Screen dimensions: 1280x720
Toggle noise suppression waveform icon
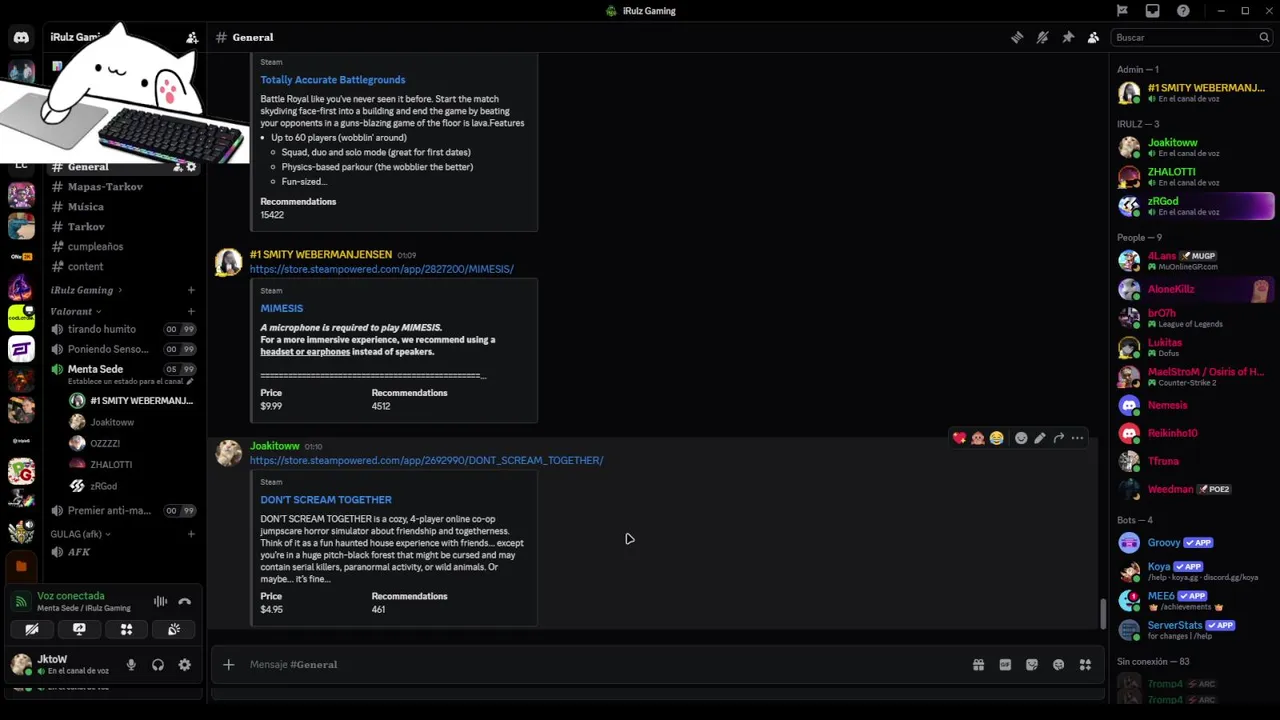(160, 601)
